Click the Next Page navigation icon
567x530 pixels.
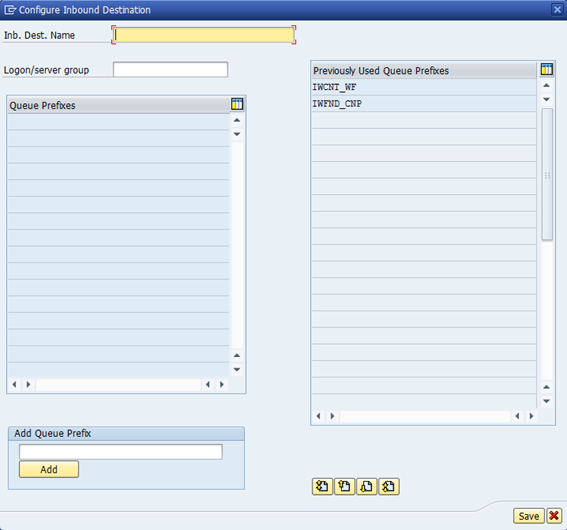point(366,487)
